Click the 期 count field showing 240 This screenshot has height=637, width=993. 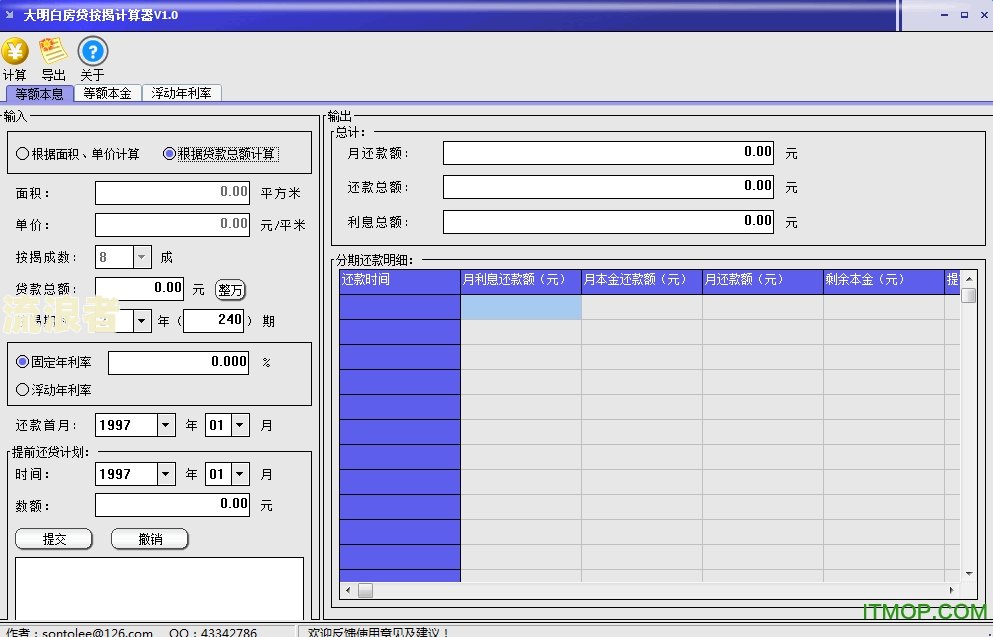tap(213, 320)
